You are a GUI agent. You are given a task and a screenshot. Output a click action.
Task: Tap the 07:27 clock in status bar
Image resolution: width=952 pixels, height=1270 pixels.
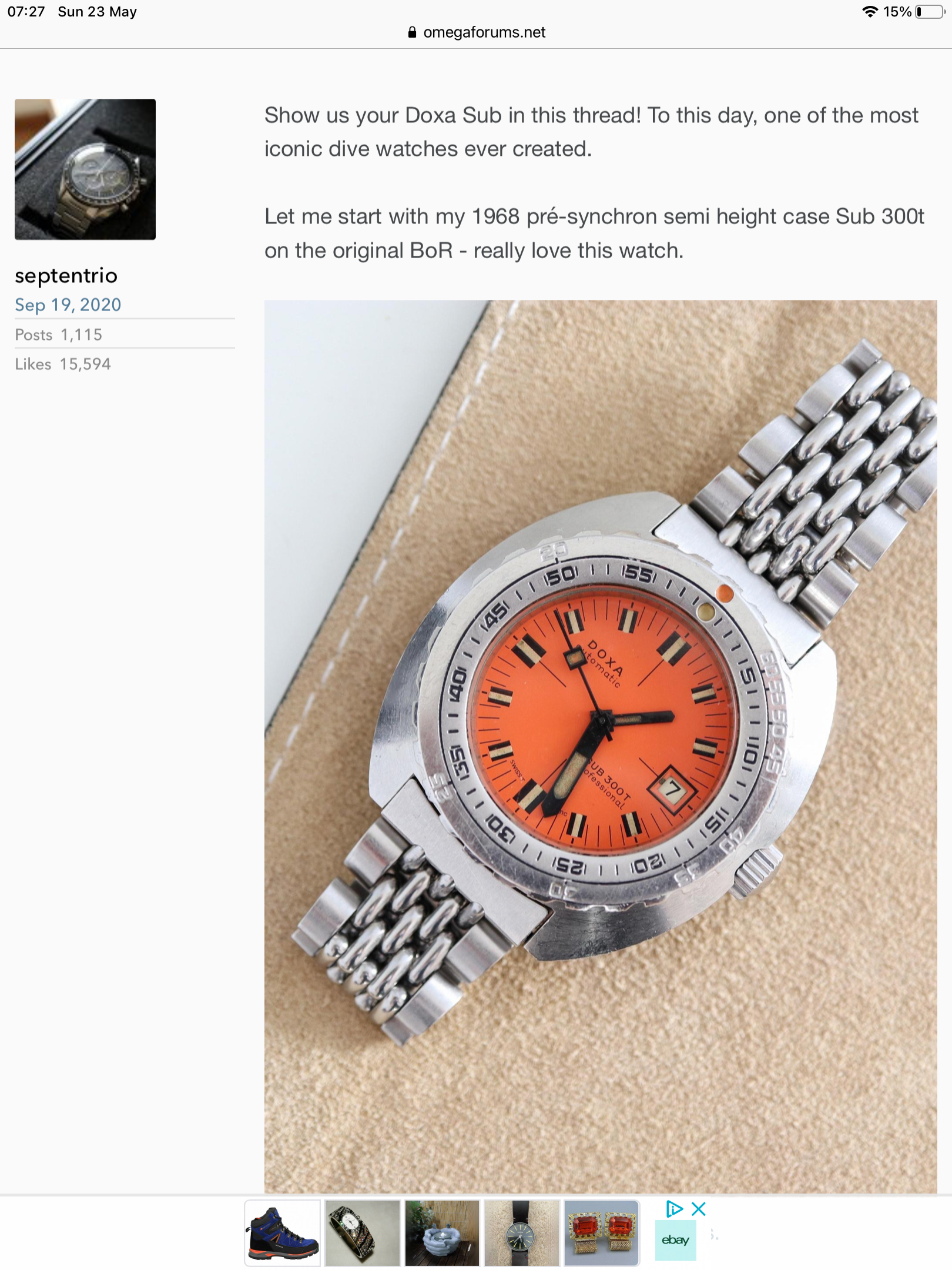[x=26, y=12]
